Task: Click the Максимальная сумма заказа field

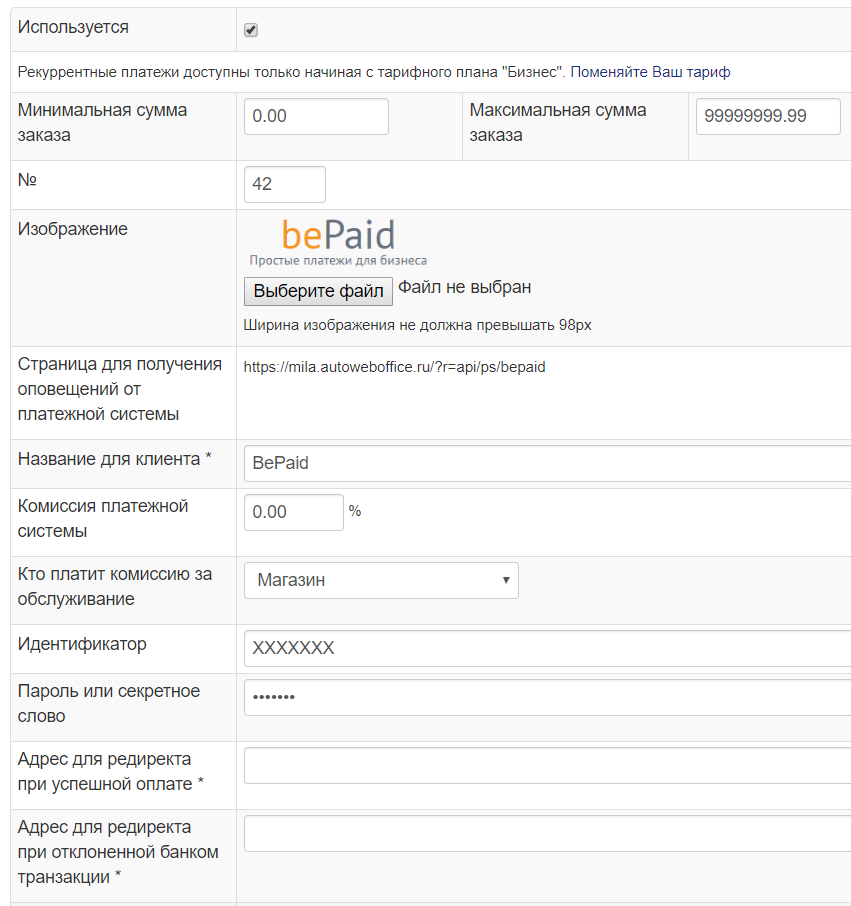Action: (768, 116)
